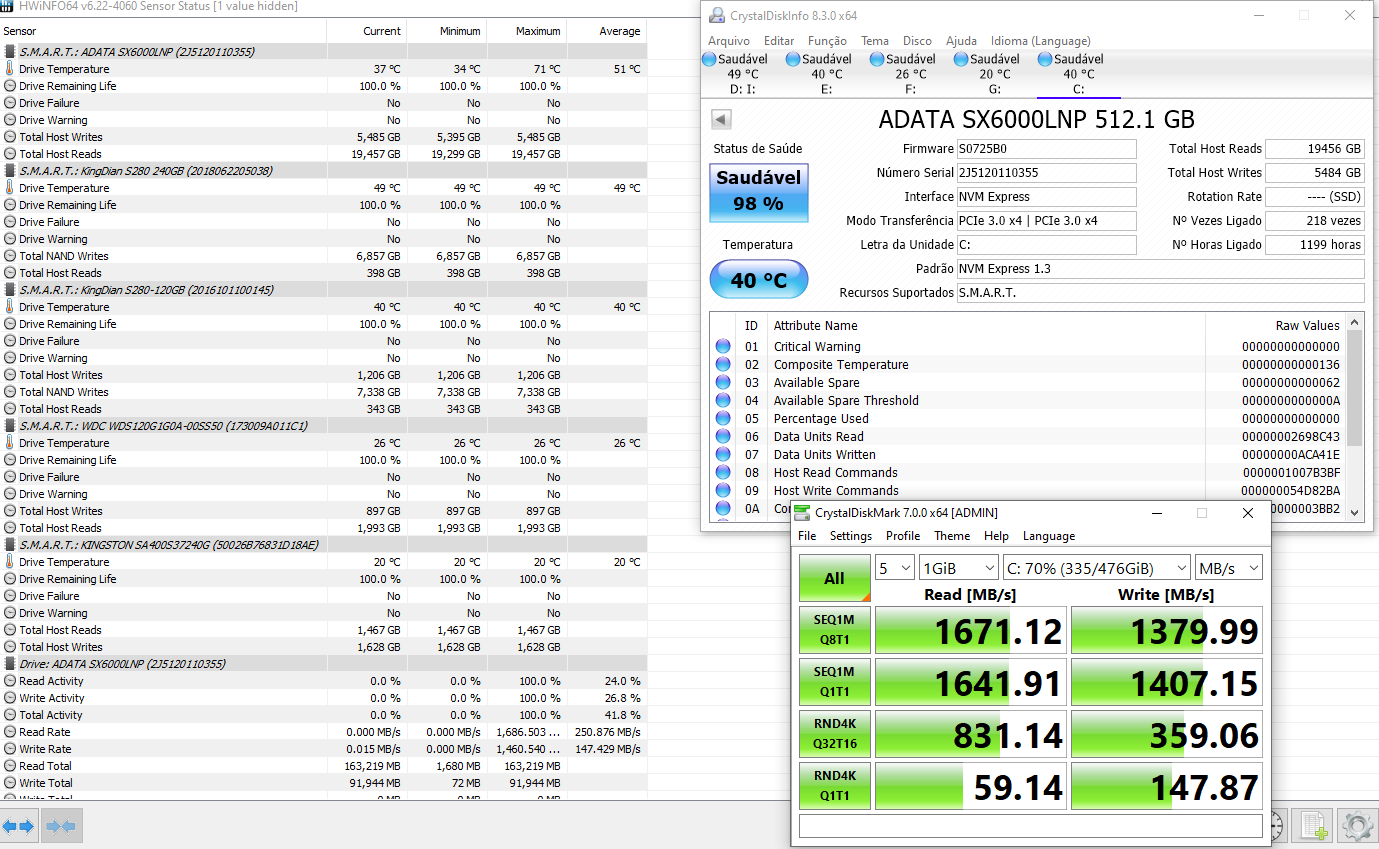Click the KINGSTON SA400S37240G drive icon
This screenshot has width=1379, height=849.
tap(10, 545)
